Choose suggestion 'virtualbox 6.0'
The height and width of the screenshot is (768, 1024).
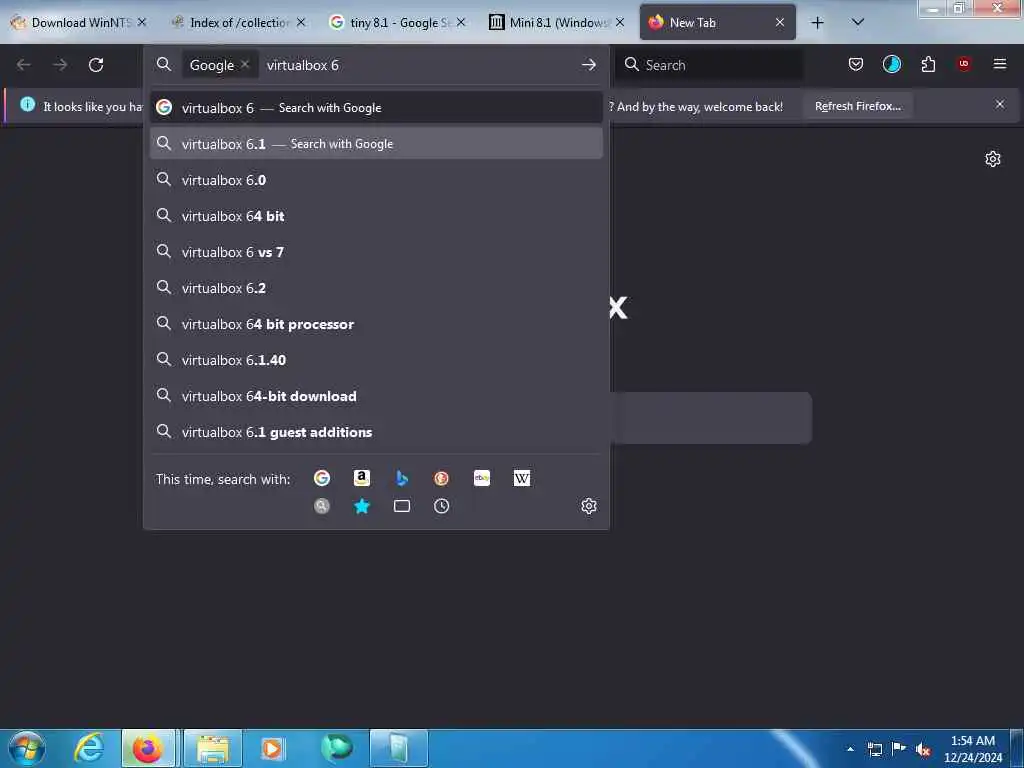click(376, 180)
